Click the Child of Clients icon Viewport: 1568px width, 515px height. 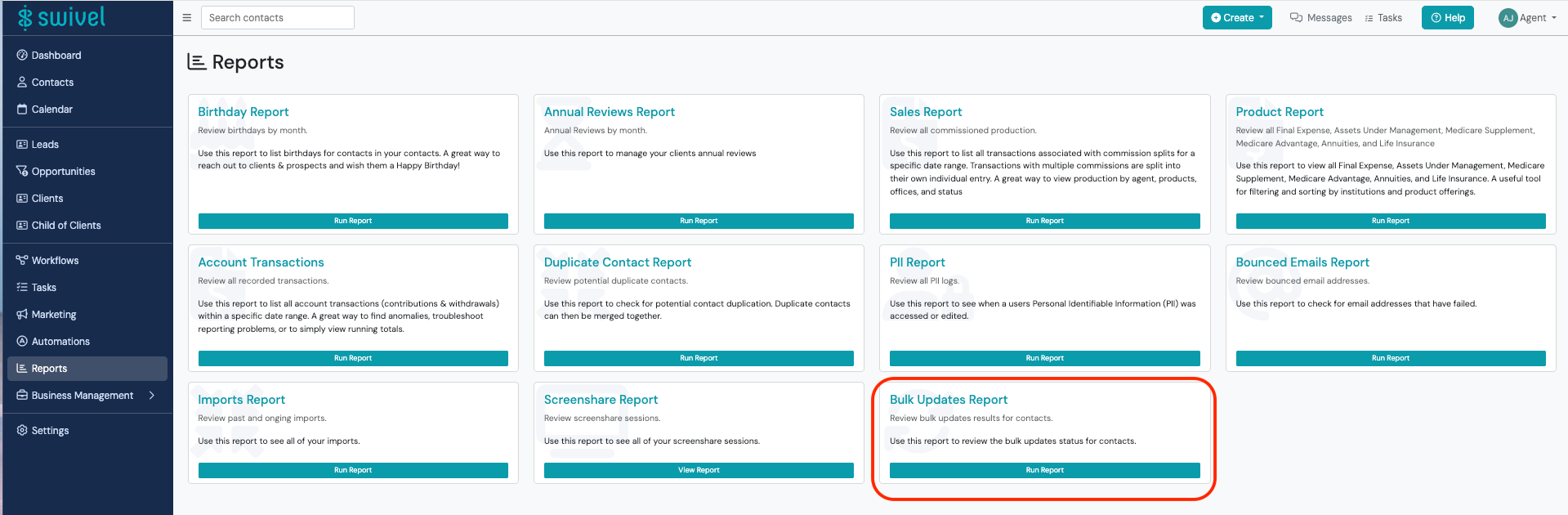pos(22,226)
